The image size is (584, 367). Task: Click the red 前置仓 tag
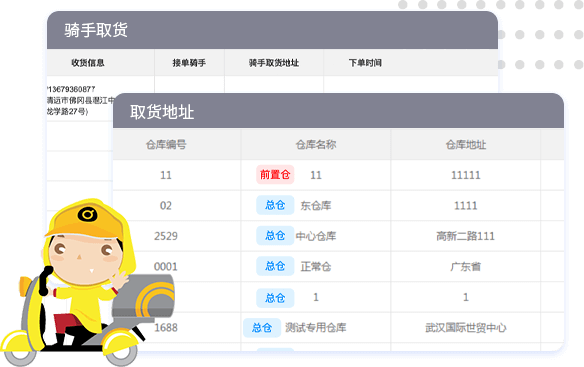click(x=275, y=174)
